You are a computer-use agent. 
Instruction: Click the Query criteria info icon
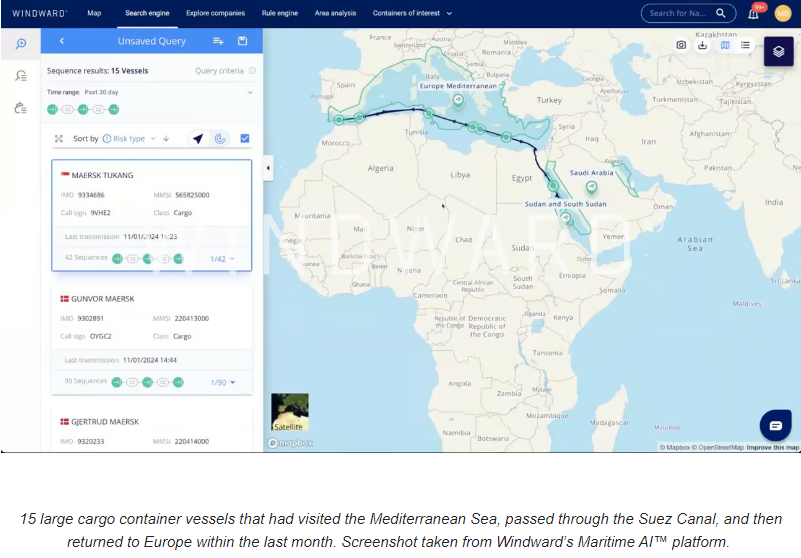pos(252,71)
